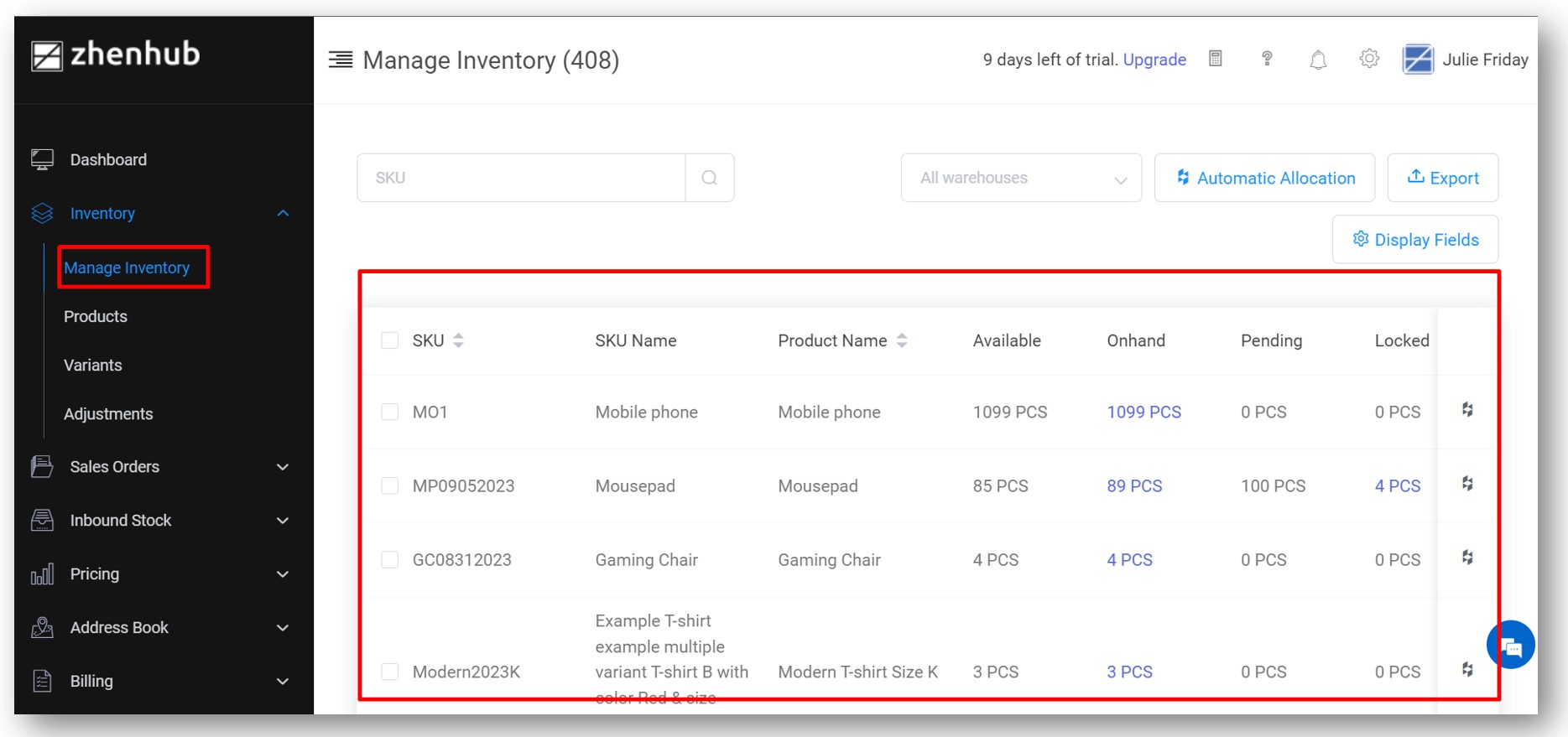
Task: Click the Upgrade trial link
Action: [1154, 60]
